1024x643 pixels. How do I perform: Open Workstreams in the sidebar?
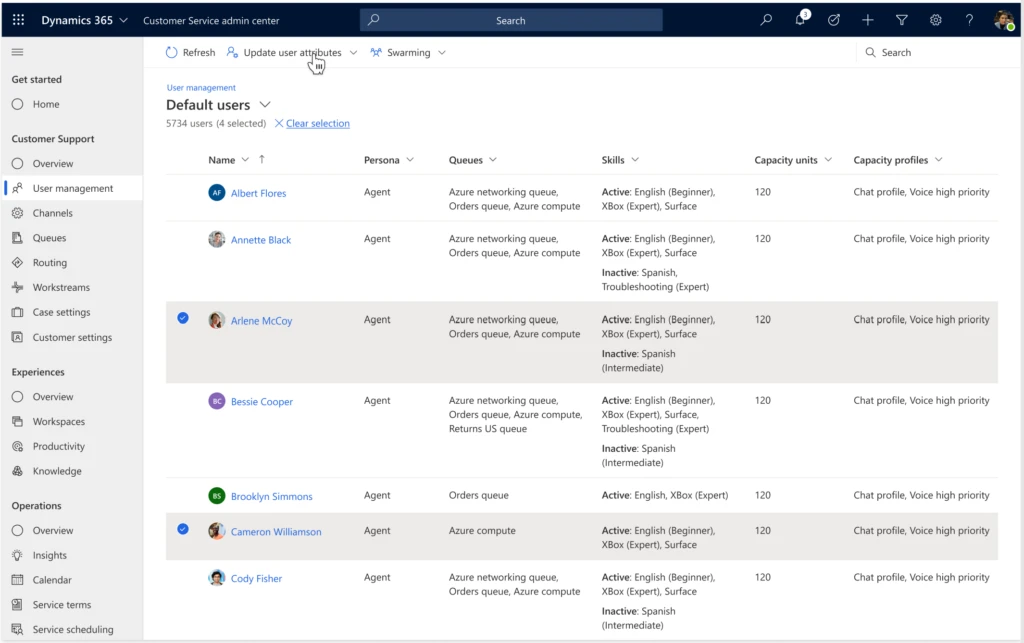61,287
